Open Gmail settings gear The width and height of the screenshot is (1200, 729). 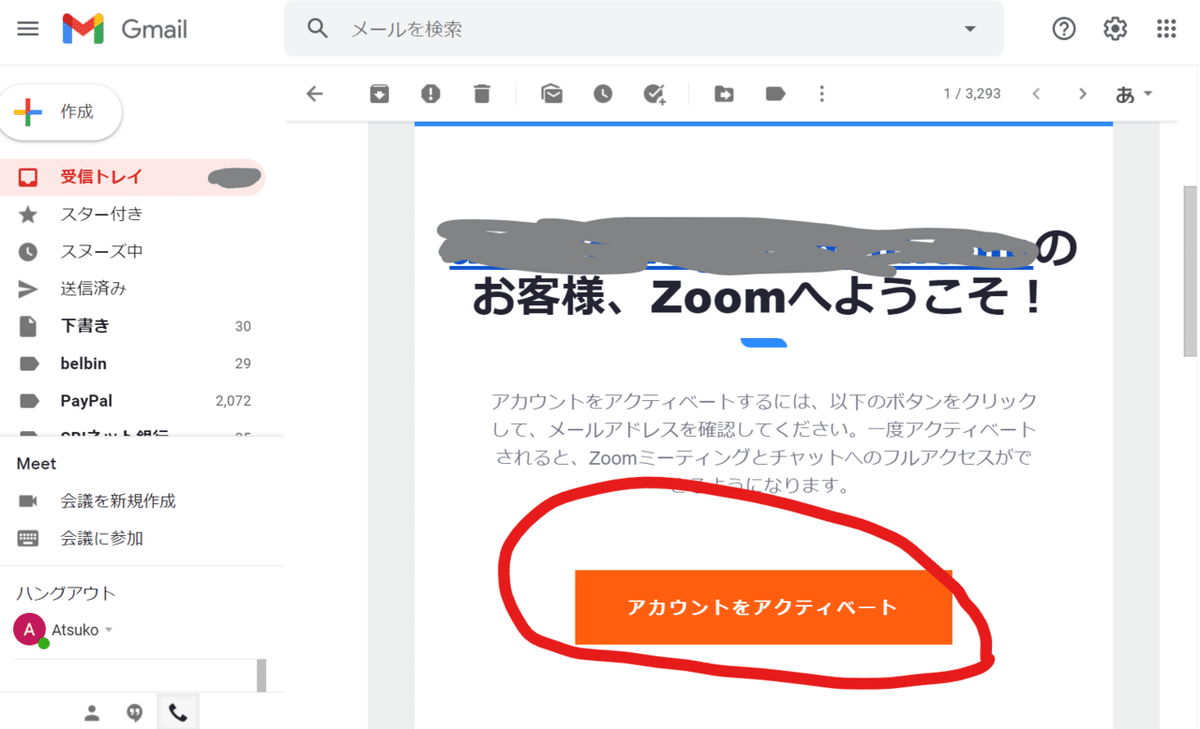coord(1114,28)
